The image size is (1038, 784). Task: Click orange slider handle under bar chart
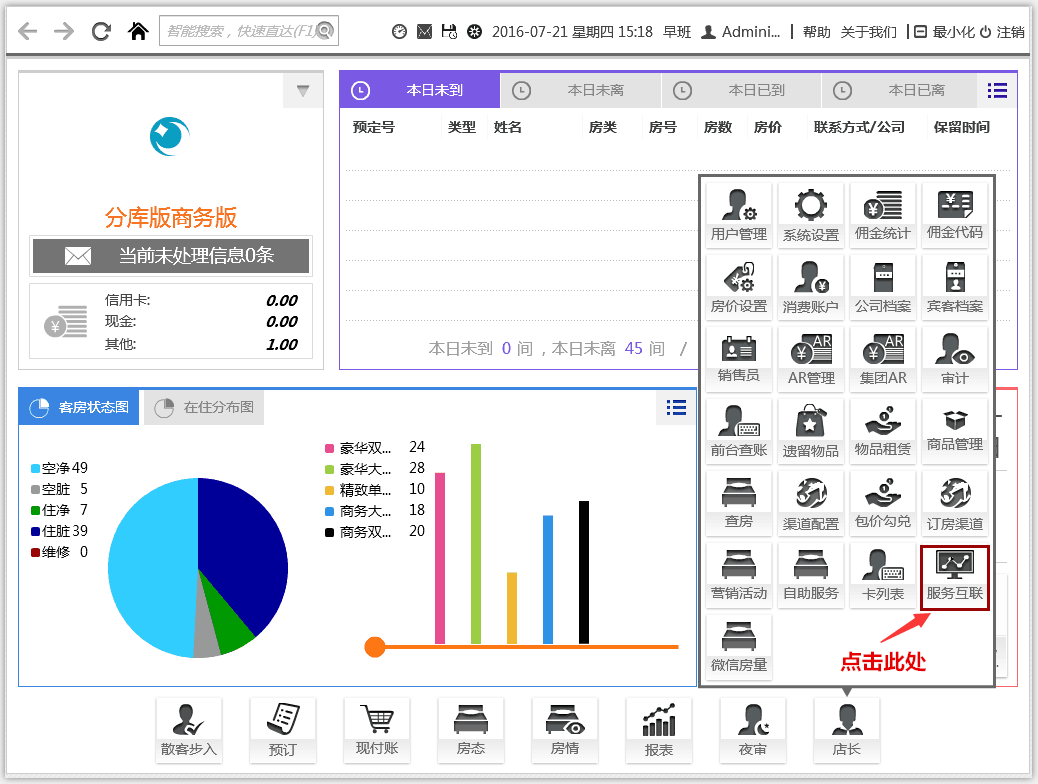(x=375, y=647)
